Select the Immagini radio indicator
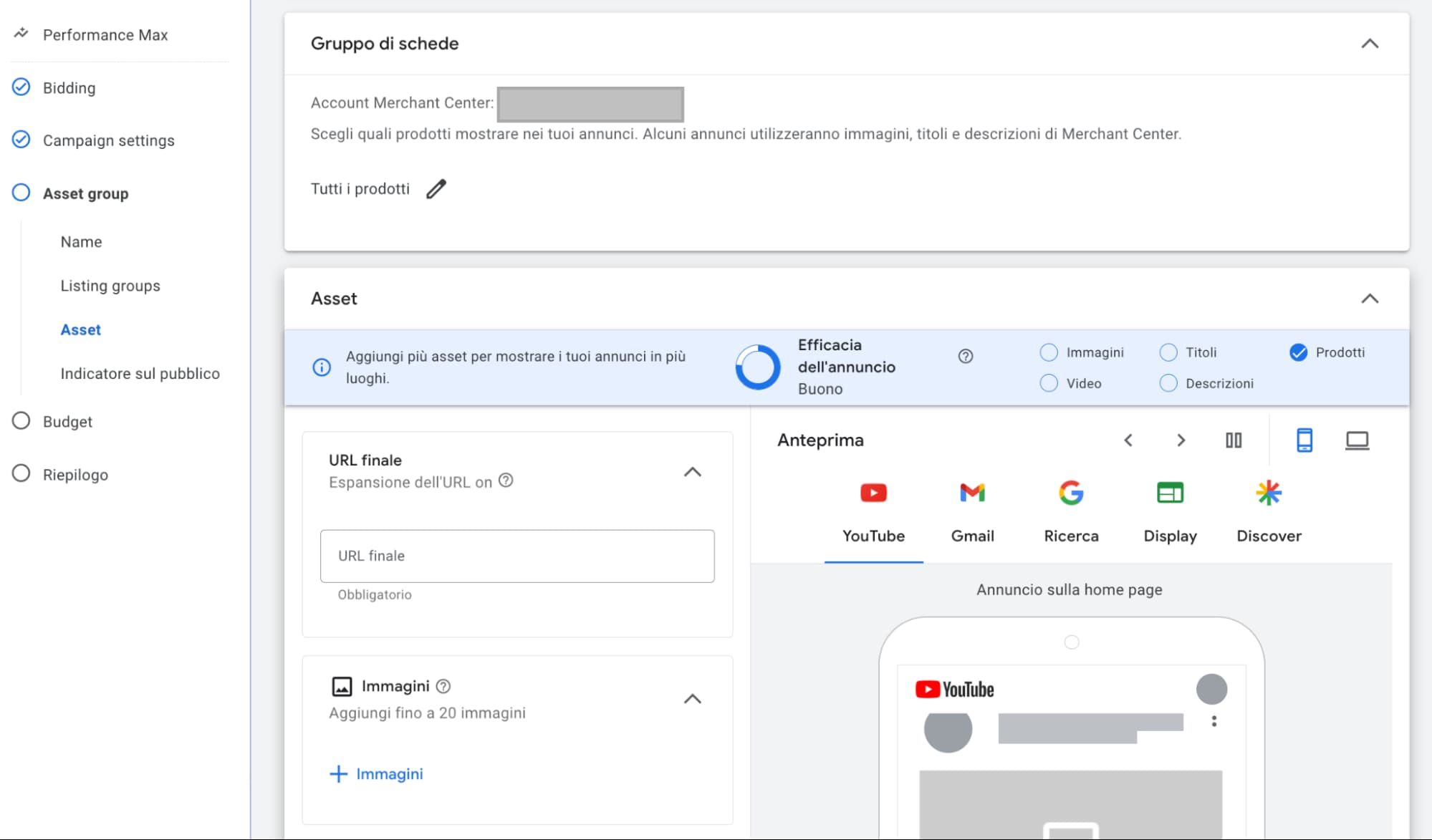Image resolution: width=1432 pixels, height=840 pixels. tap(1049, 352)
